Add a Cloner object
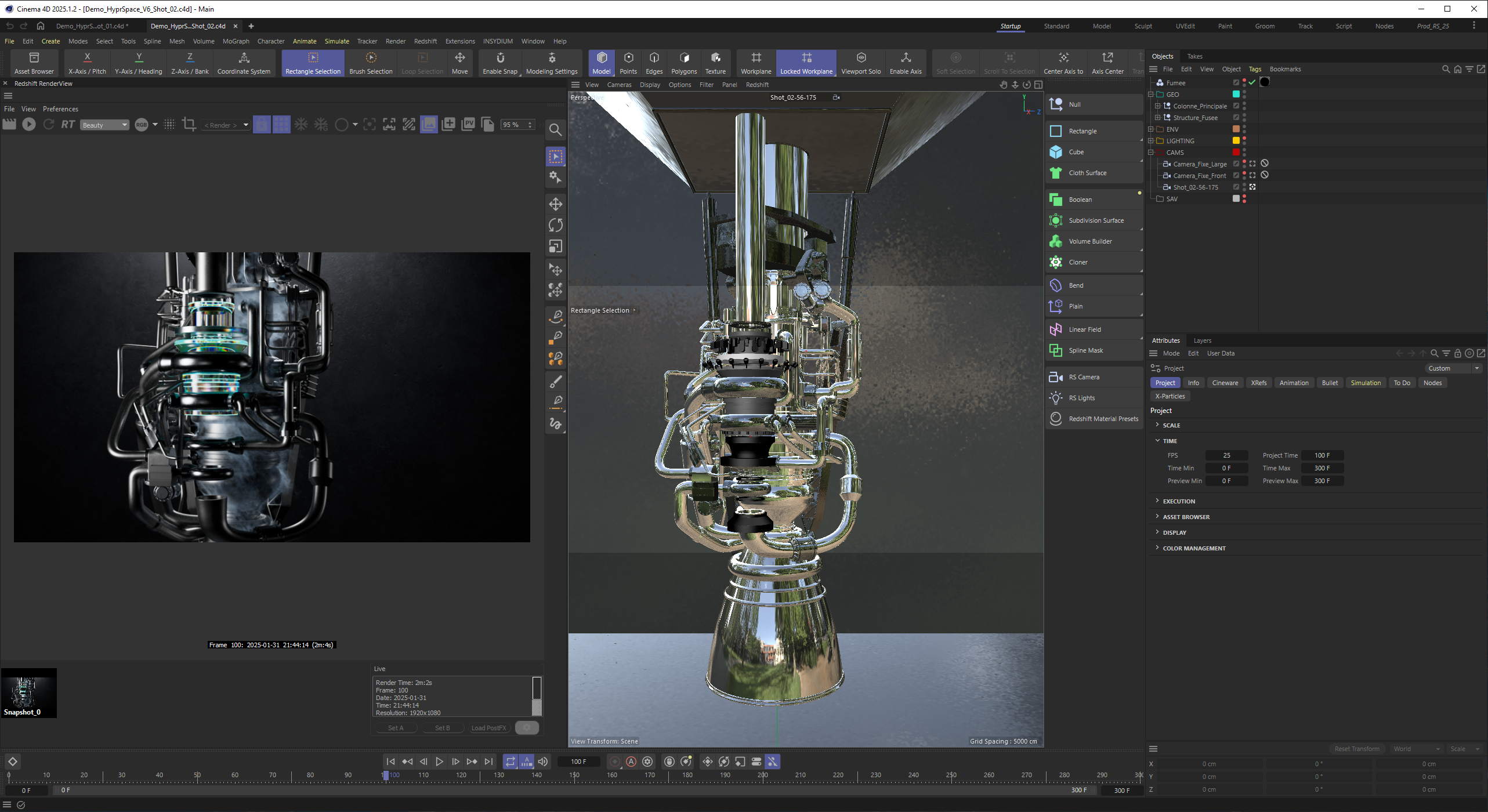Screen dimensions: 1488x812 1094,262
